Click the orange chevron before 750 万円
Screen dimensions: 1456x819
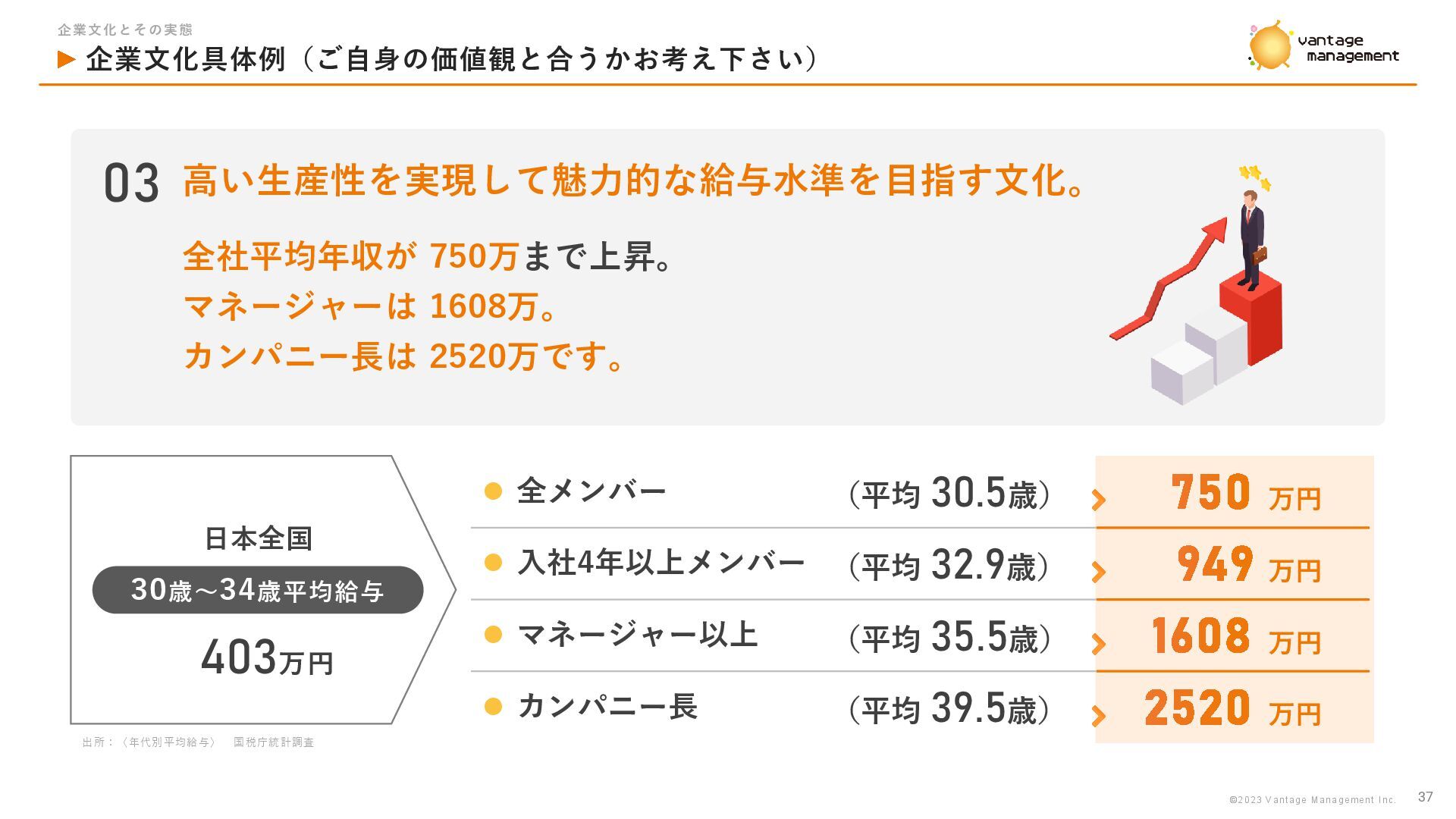1098,500
